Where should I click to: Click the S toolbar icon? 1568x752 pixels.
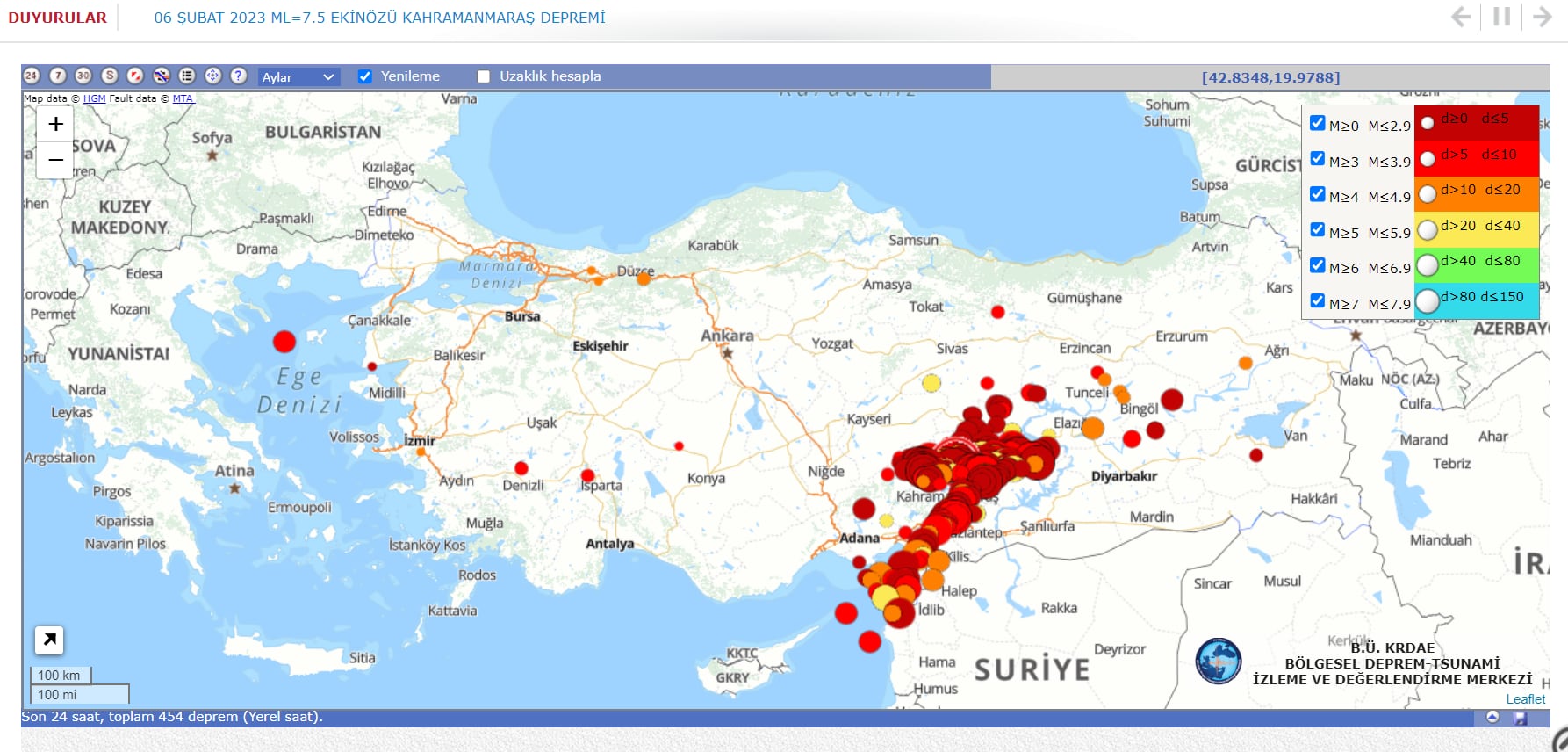tap(110, 76)
